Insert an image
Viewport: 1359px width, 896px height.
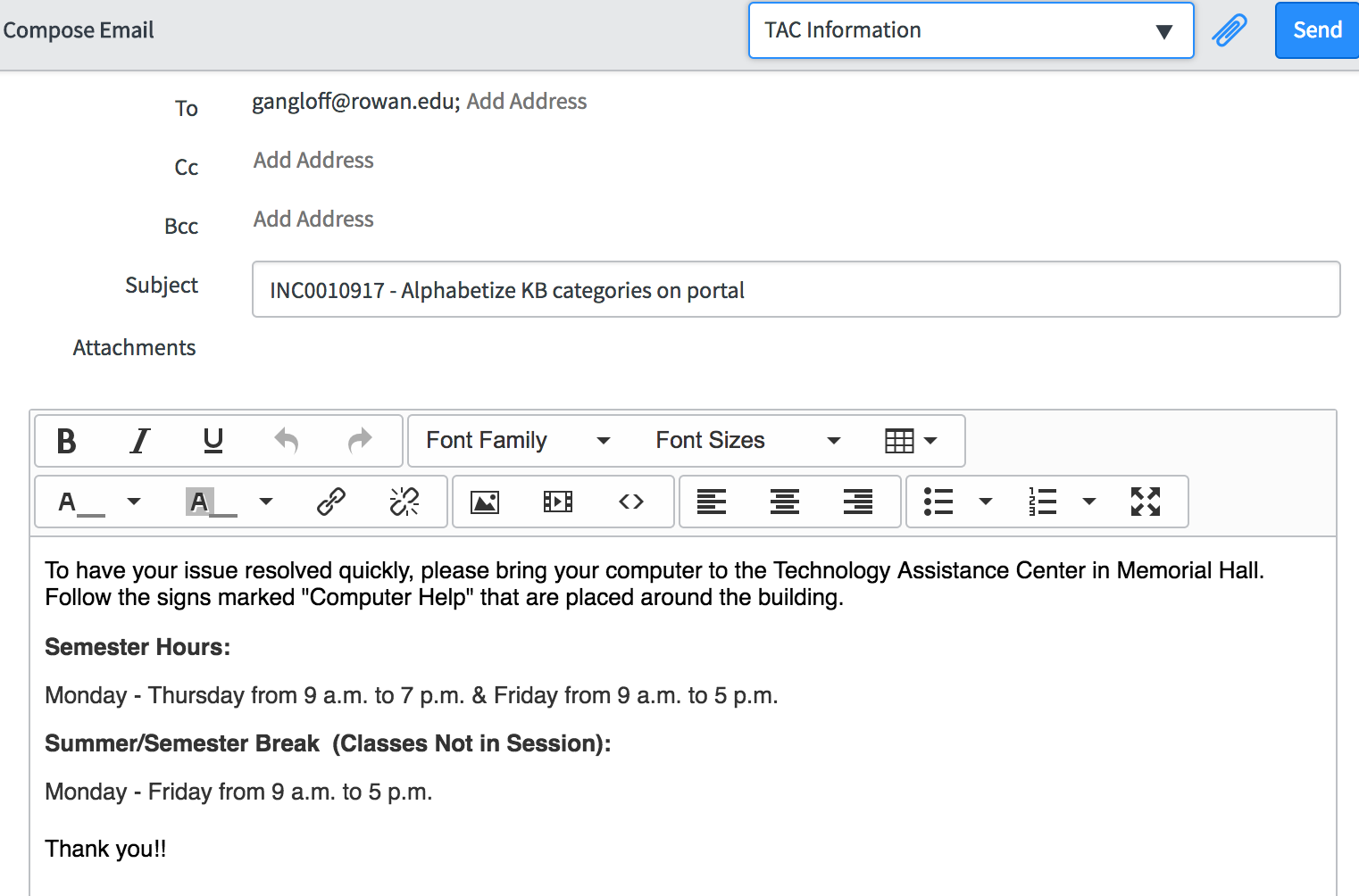point(485,502)
